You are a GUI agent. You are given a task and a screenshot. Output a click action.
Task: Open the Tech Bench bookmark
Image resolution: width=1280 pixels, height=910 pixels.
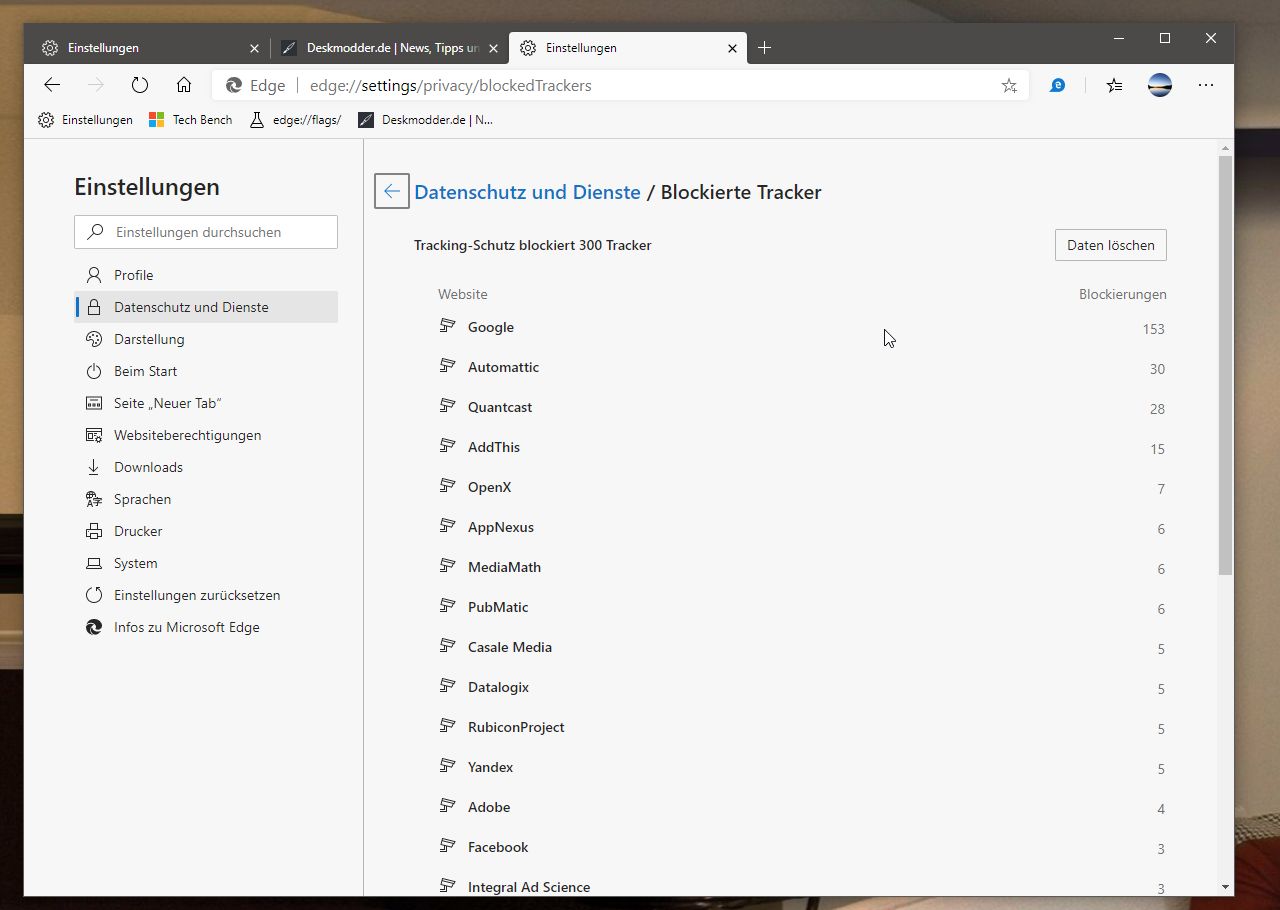coord(190,120)
